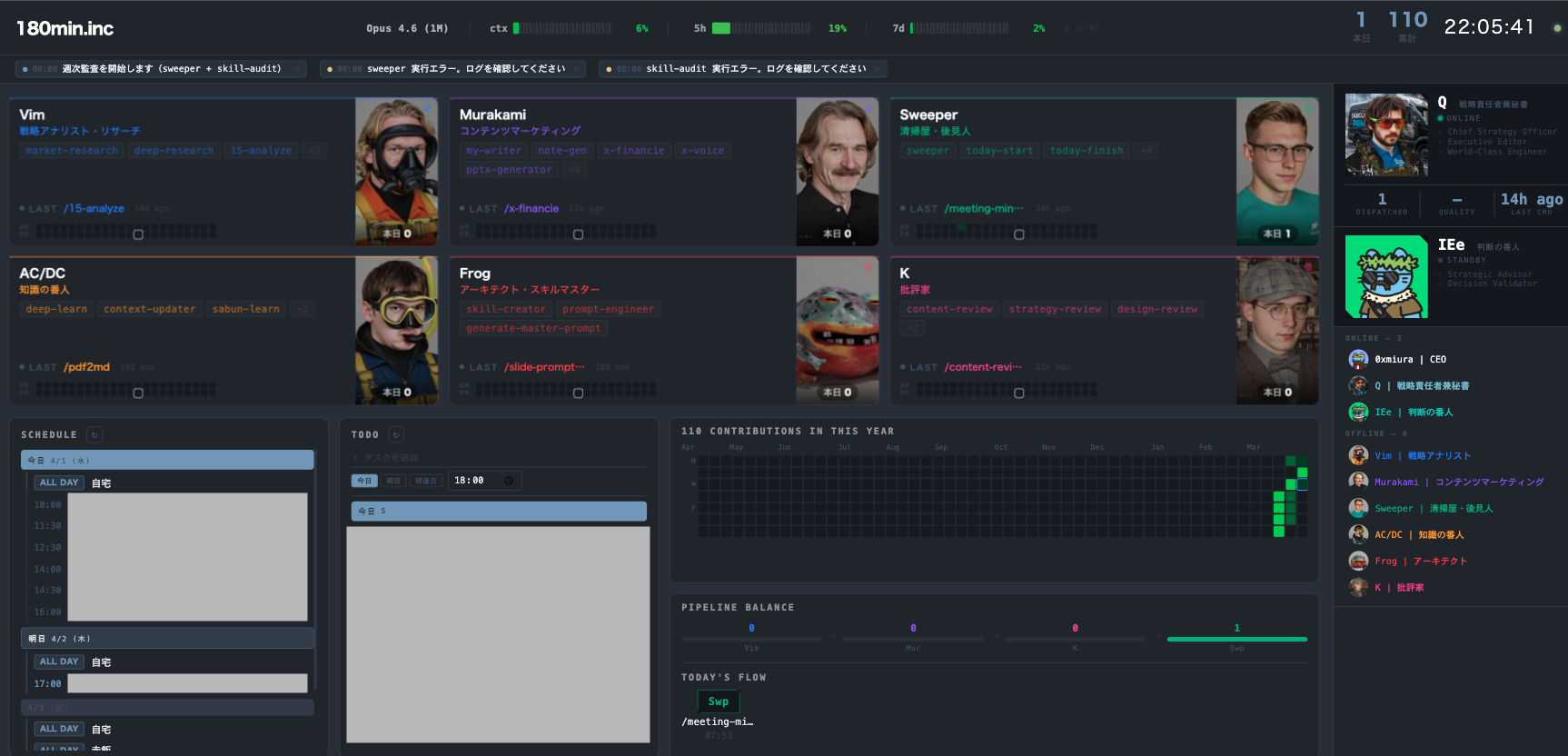The height and width of the screenshot is (756, 1568).
Task: Click Sweeper's today-start skill tag
Action: [x=999, y=151]
